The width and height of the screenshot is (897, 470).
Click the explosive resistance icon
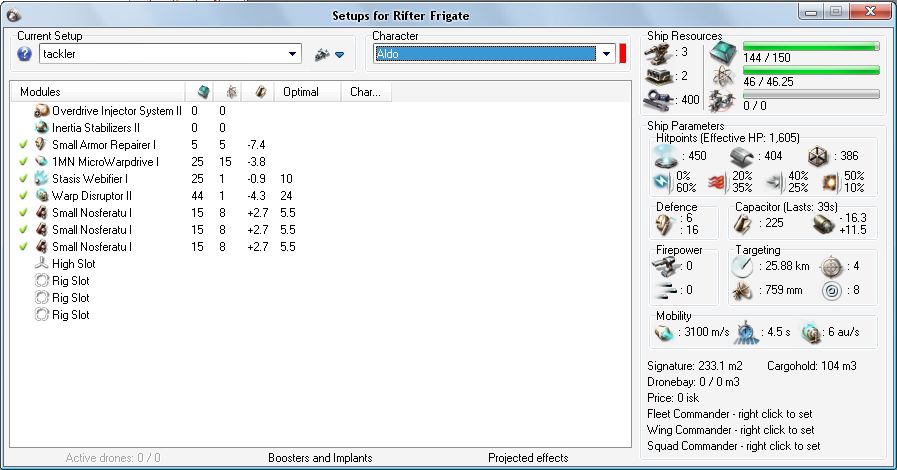click(x=829, y=182)
